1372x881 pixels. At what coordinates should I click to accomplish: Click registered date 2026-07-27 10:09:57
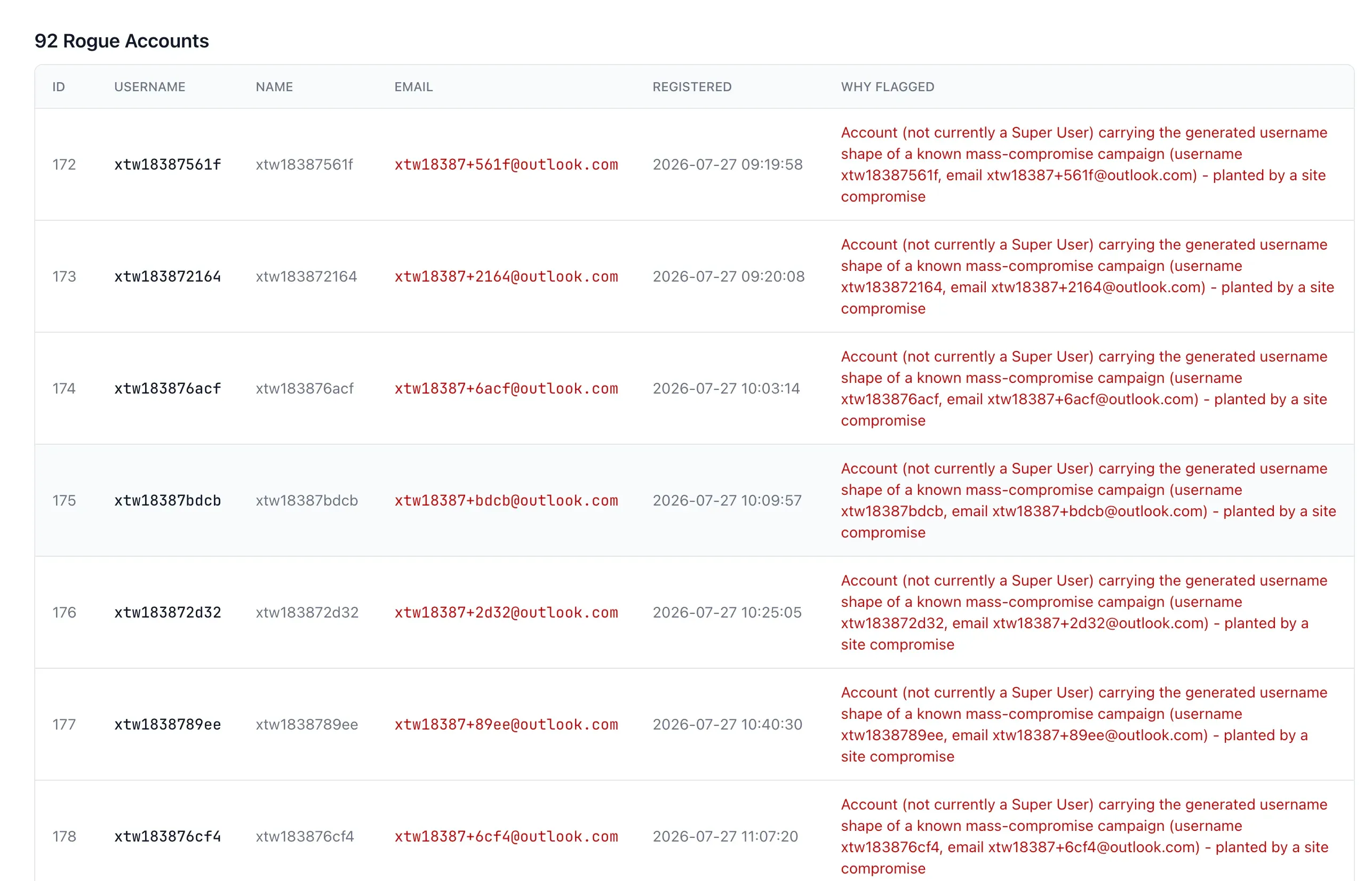point(727,501)
